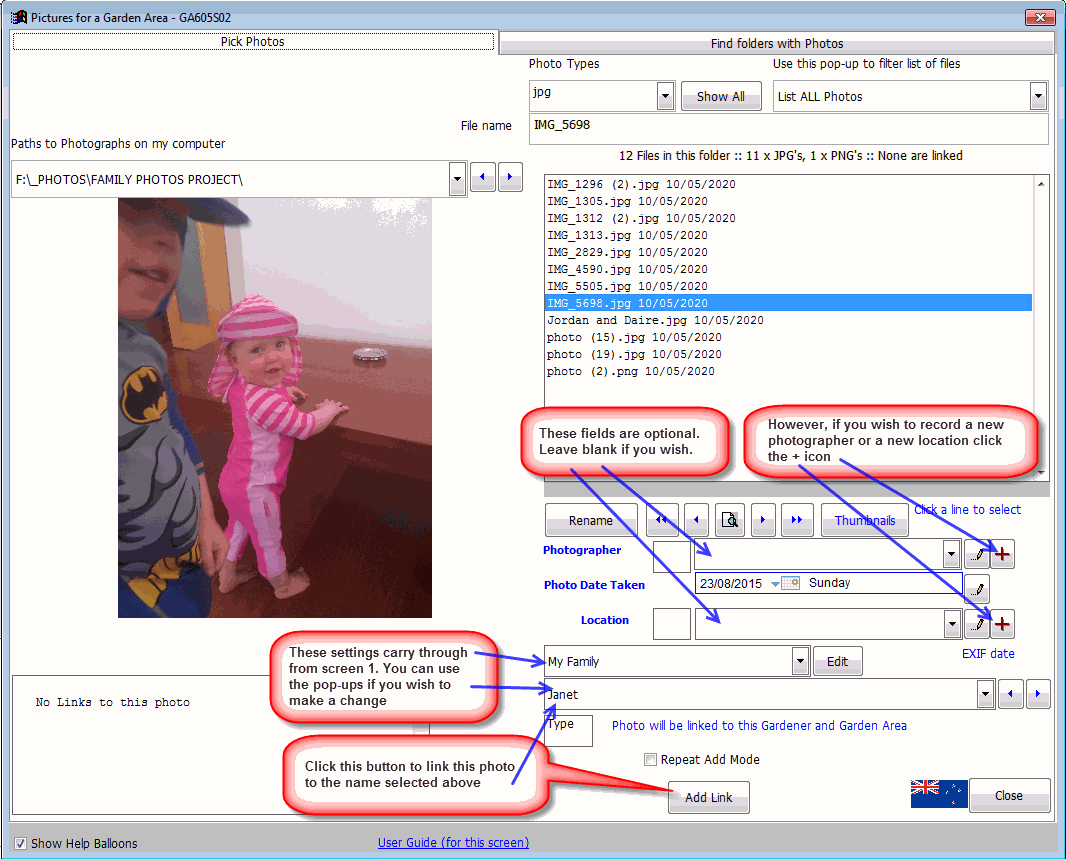This screenshot has height=859, width=1066.
Task: Select IMG_1312 (2).jpg in the file list
Action: tap(789, 218)
